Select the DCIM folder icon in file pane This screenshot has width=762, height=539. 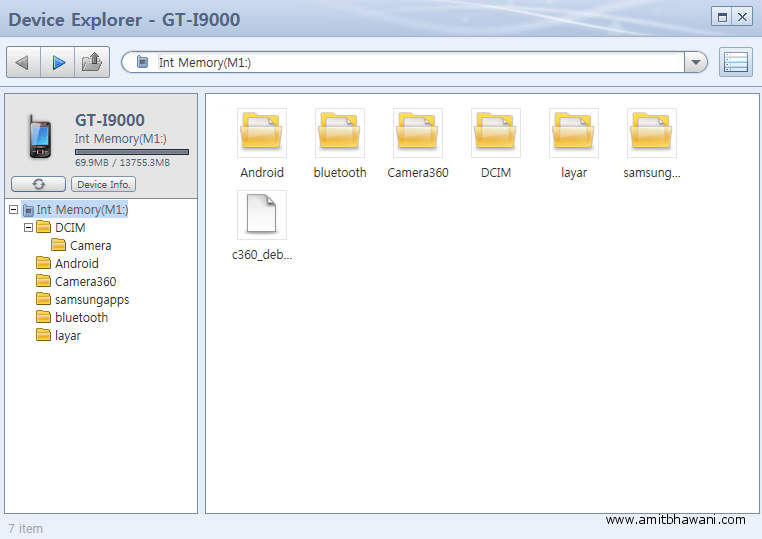pos(496,133)
